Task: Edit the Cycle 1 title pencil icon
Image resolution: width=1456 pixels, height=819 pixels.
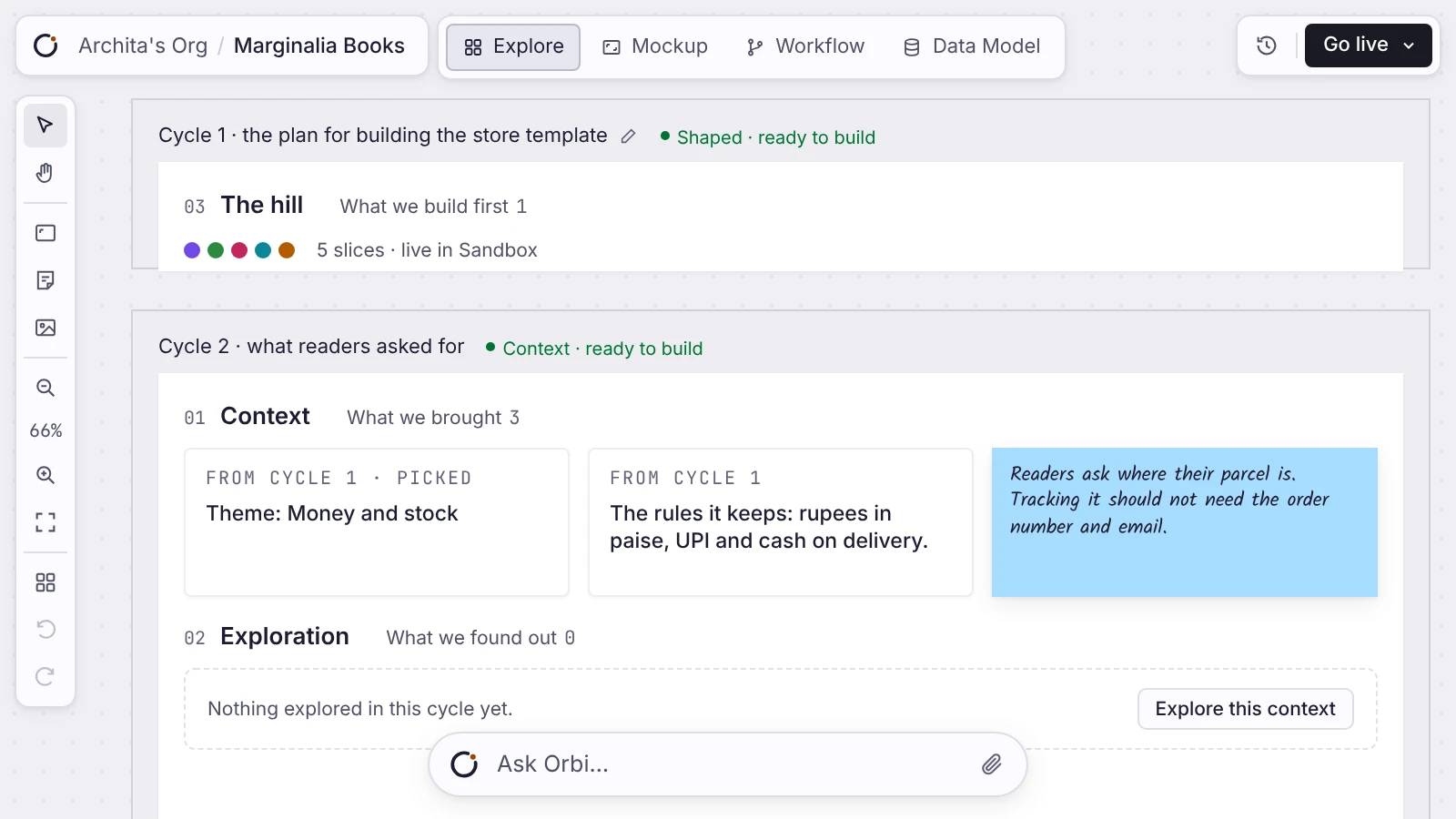Action: point(628,136)
